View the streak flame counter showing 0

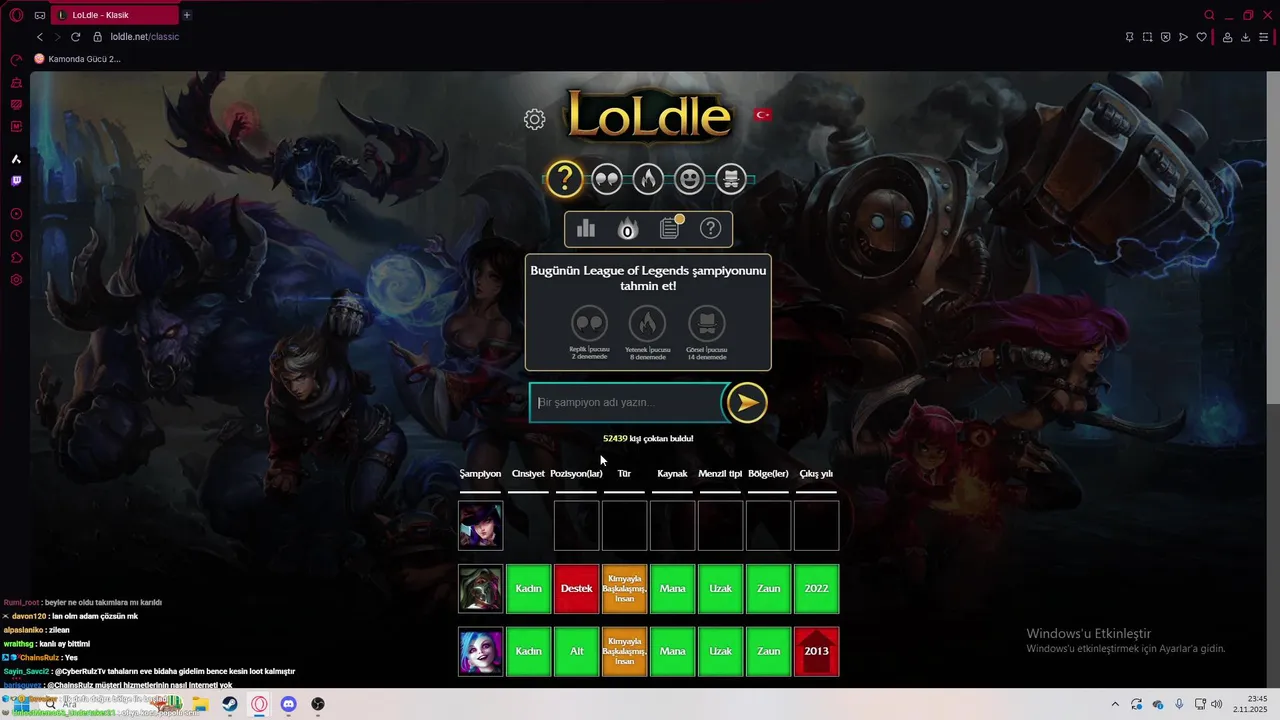[627, 230]
